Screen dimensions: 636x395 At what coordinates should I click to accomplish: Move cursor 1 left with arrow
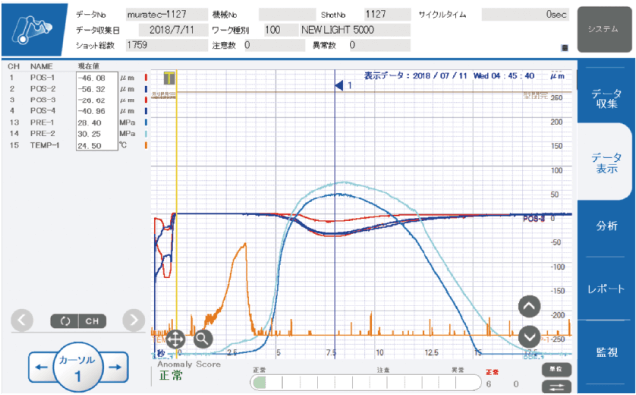[42, 367]
